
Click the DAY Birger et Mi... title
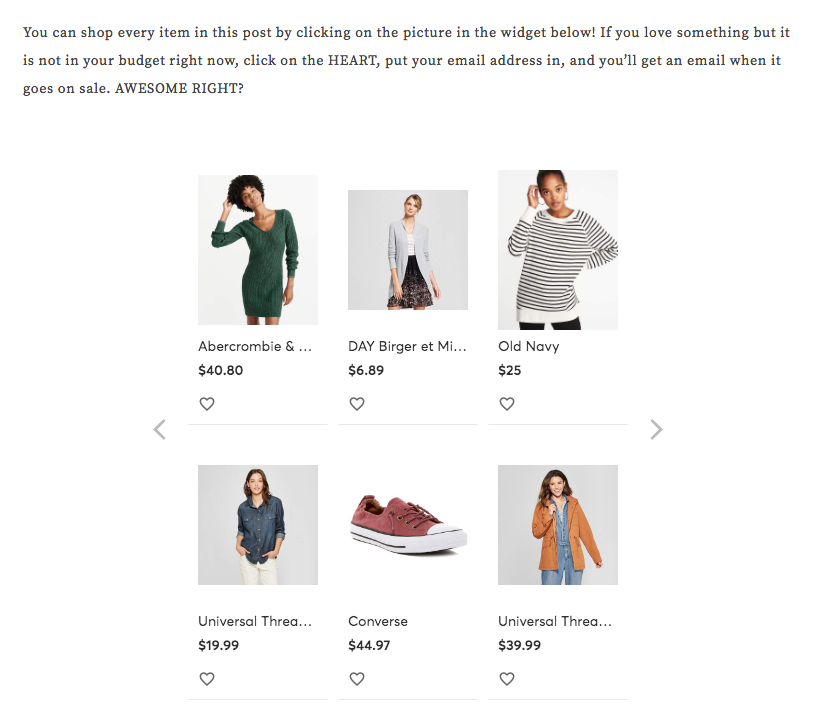407,347
